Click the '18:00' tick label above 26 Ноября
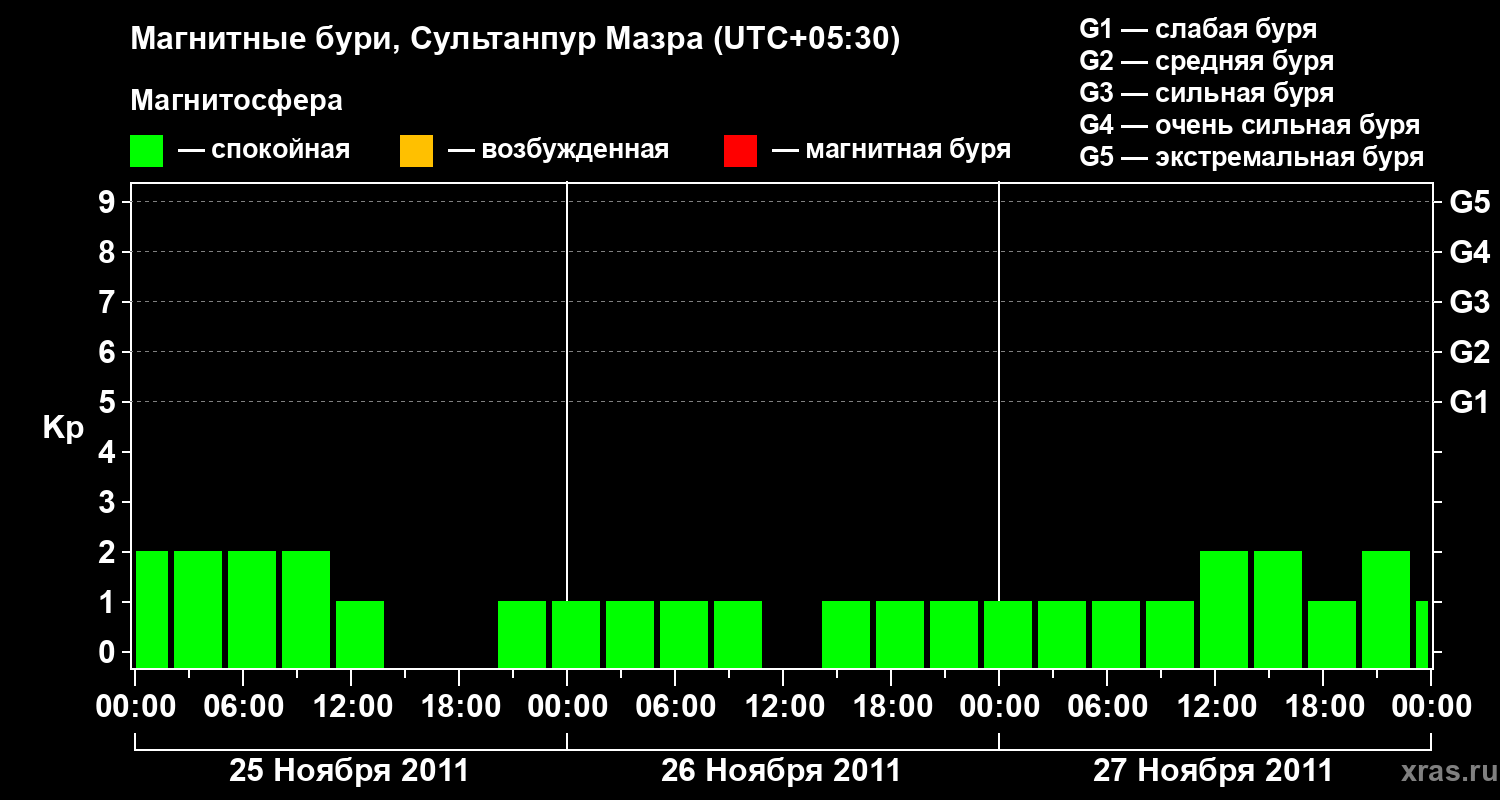This screenshot has width=1500, height=800. (891, 707)
